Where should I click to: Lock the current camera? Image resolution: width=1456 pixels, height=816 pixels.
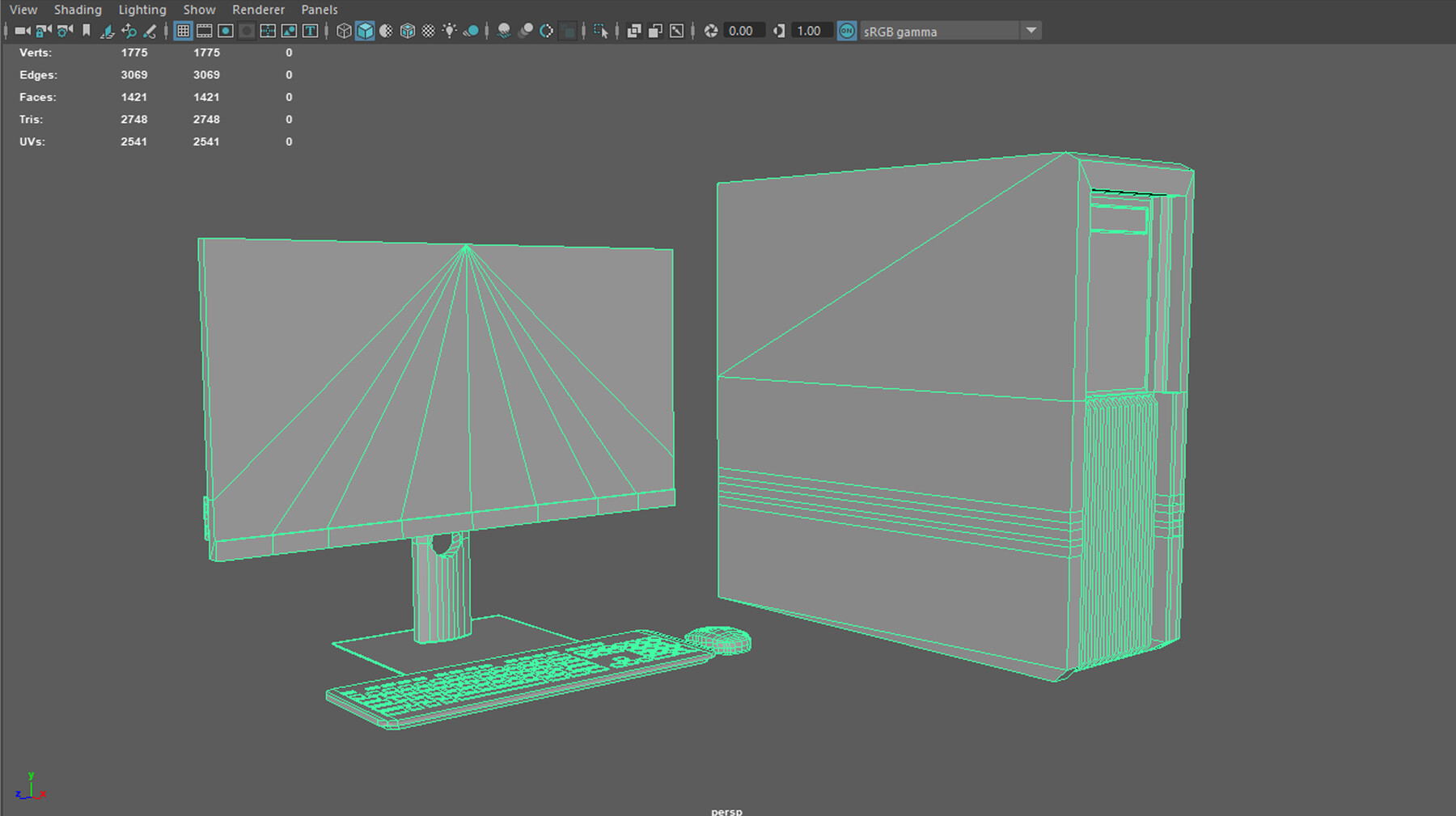(43, 31)
